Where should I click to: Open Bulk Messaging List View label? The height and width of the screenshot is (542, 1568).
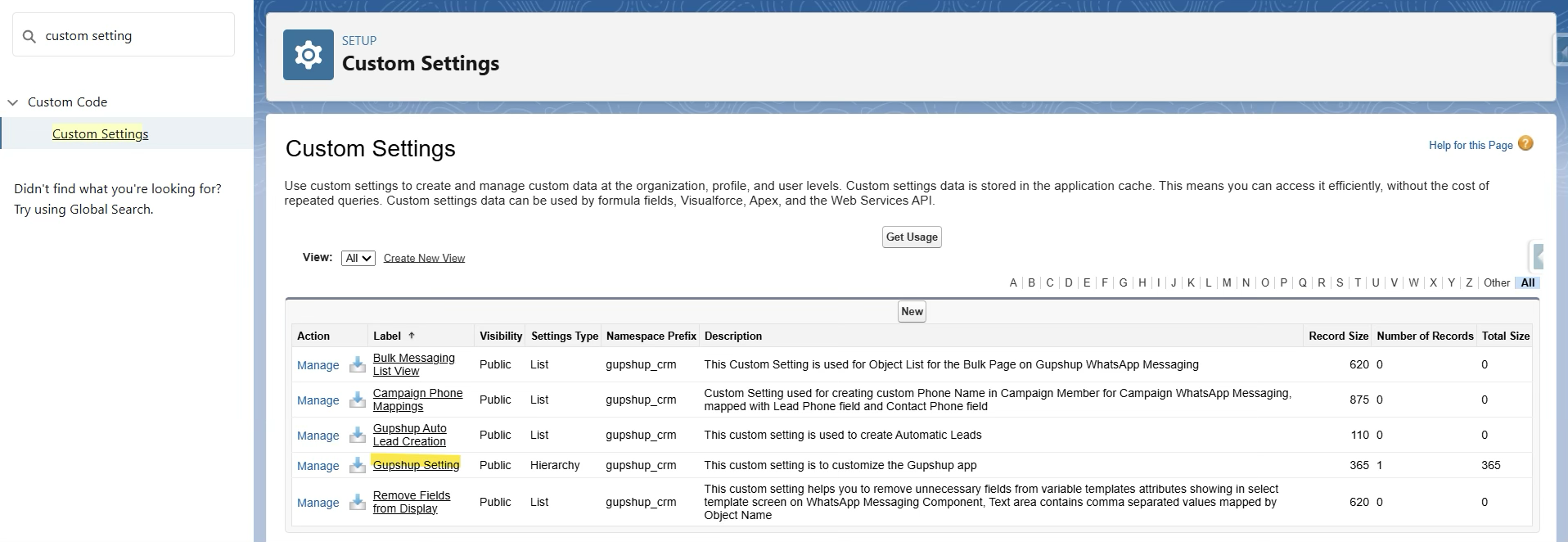(413, 364)
